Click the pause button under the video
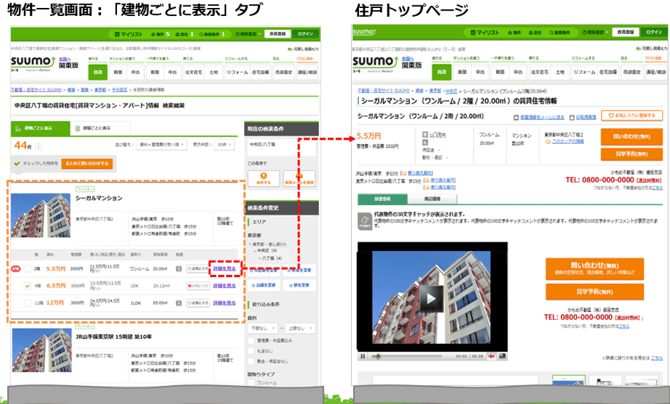The image size is (670, 404). 363,356
